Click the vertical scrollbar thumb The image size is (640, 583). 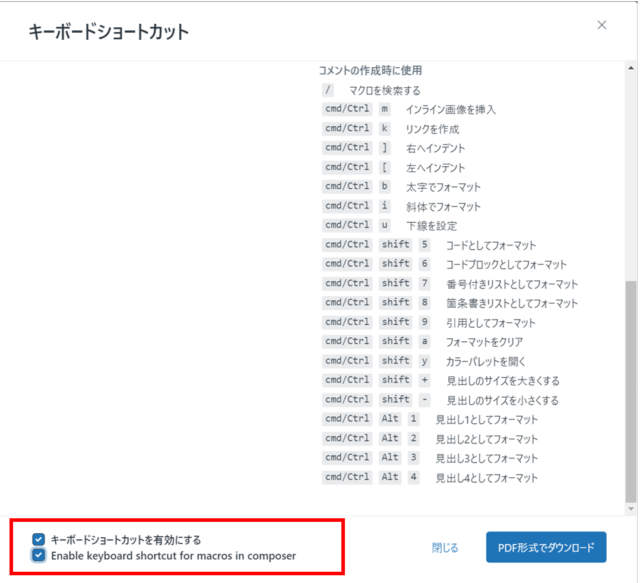tap(631, 391)
